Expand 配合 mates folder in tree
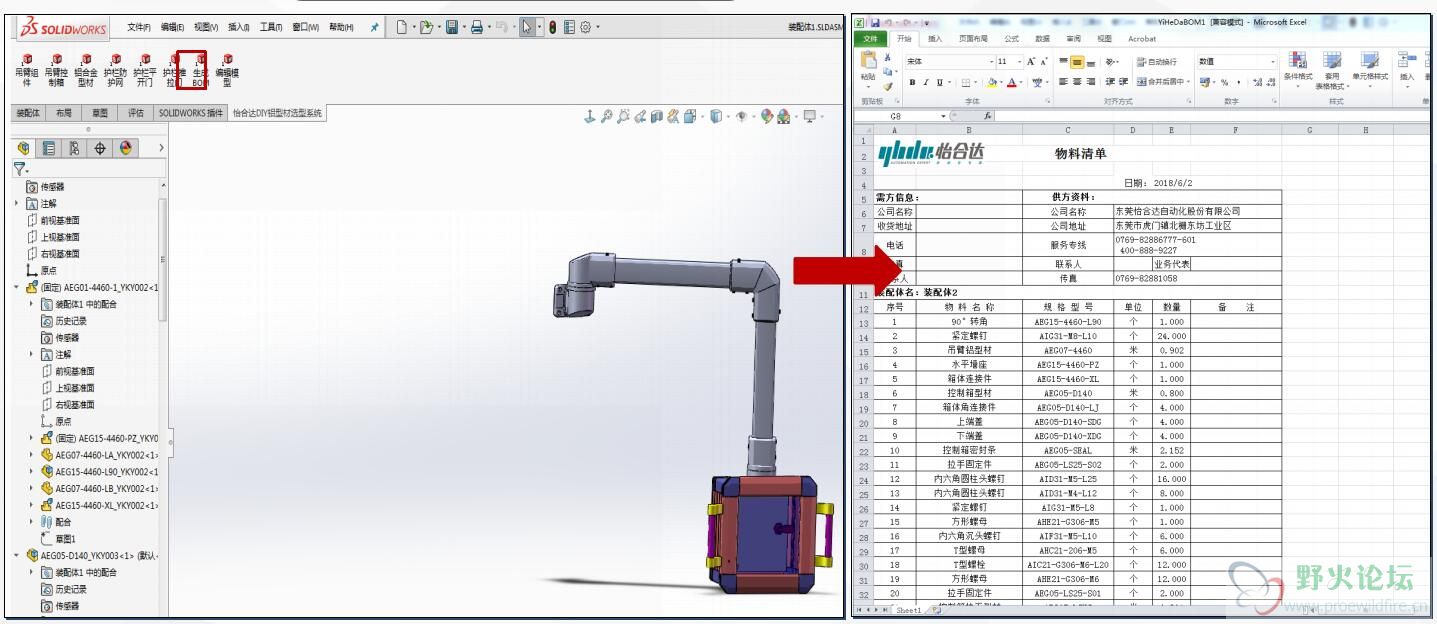The width and height of the screenshot is (1437, 624). pos(31,522)
